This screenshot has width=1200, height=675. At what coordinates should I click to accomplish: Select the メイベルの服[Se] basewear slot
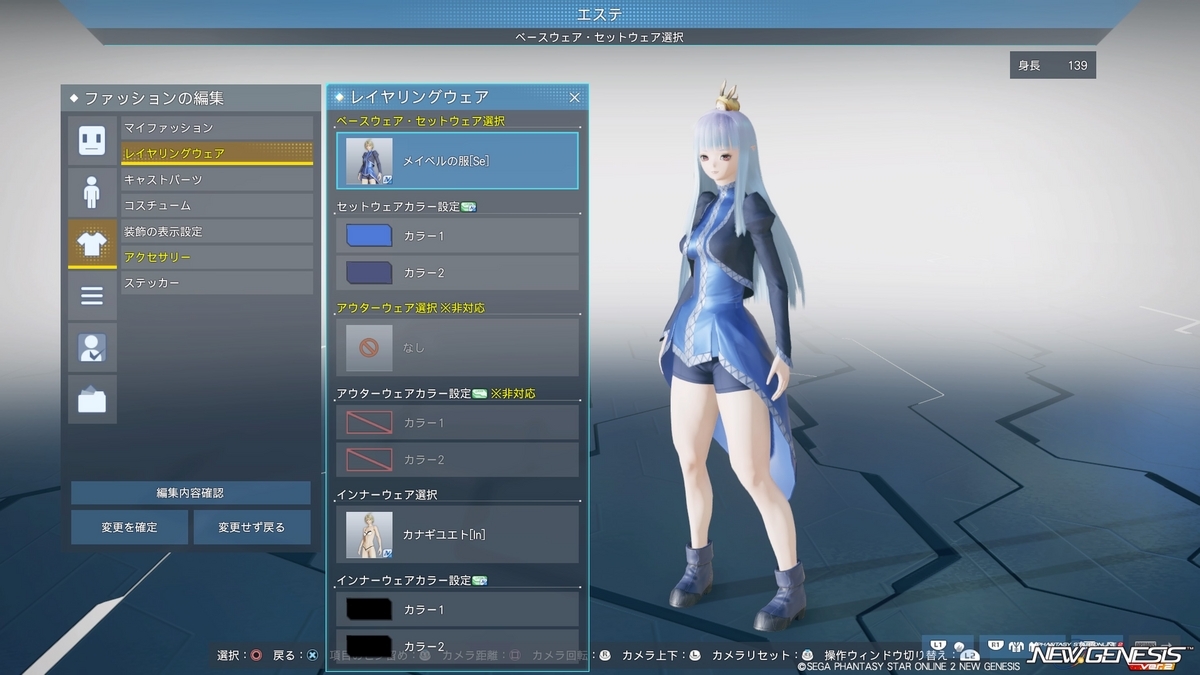[458, 161]
